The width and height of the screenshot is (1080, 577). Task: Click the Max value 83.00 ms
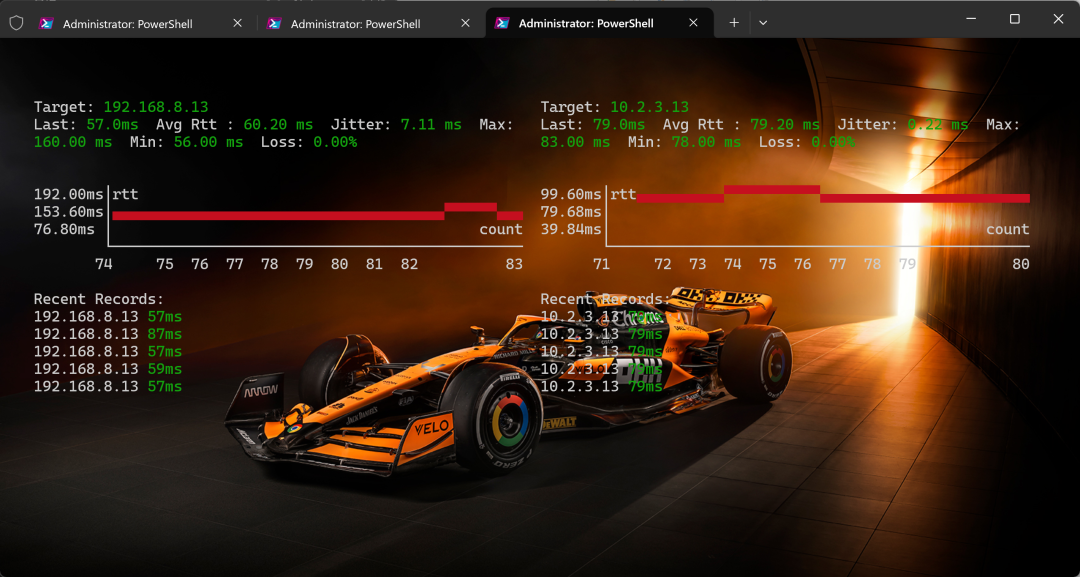coord(575,142)
